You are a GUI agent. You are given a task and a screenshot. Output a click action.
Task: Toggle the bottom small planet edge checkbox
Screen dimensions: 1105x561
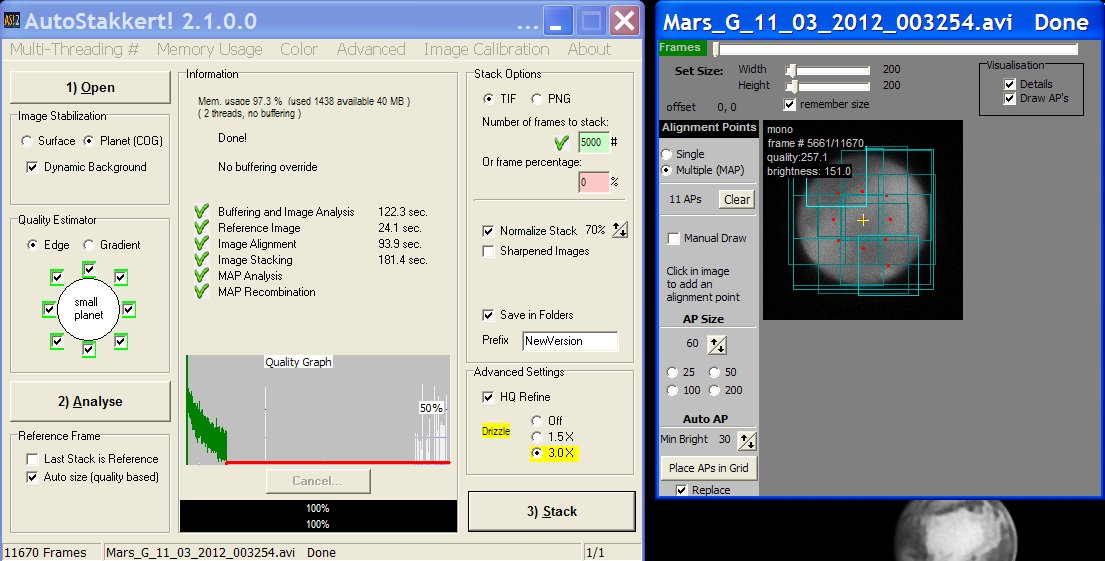pyautogui.click(x=89, y=349)
